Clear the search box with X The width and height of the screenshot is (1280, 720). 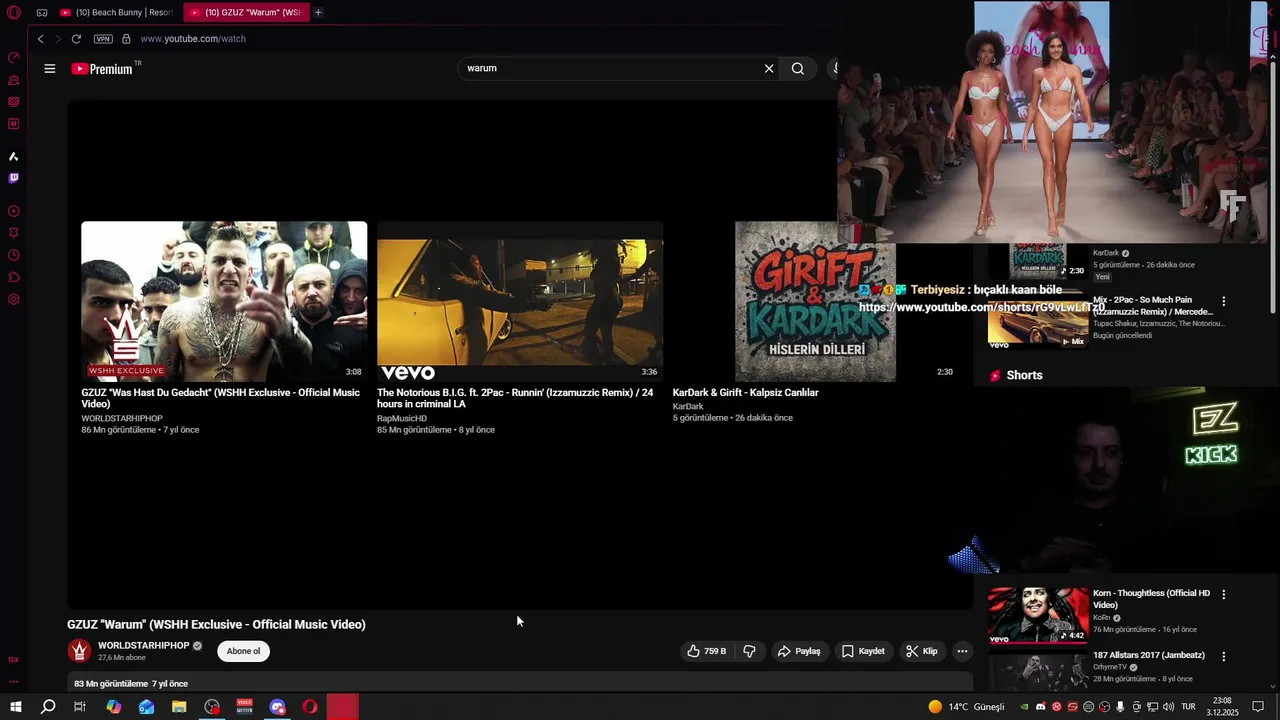(x=768, y=68)
